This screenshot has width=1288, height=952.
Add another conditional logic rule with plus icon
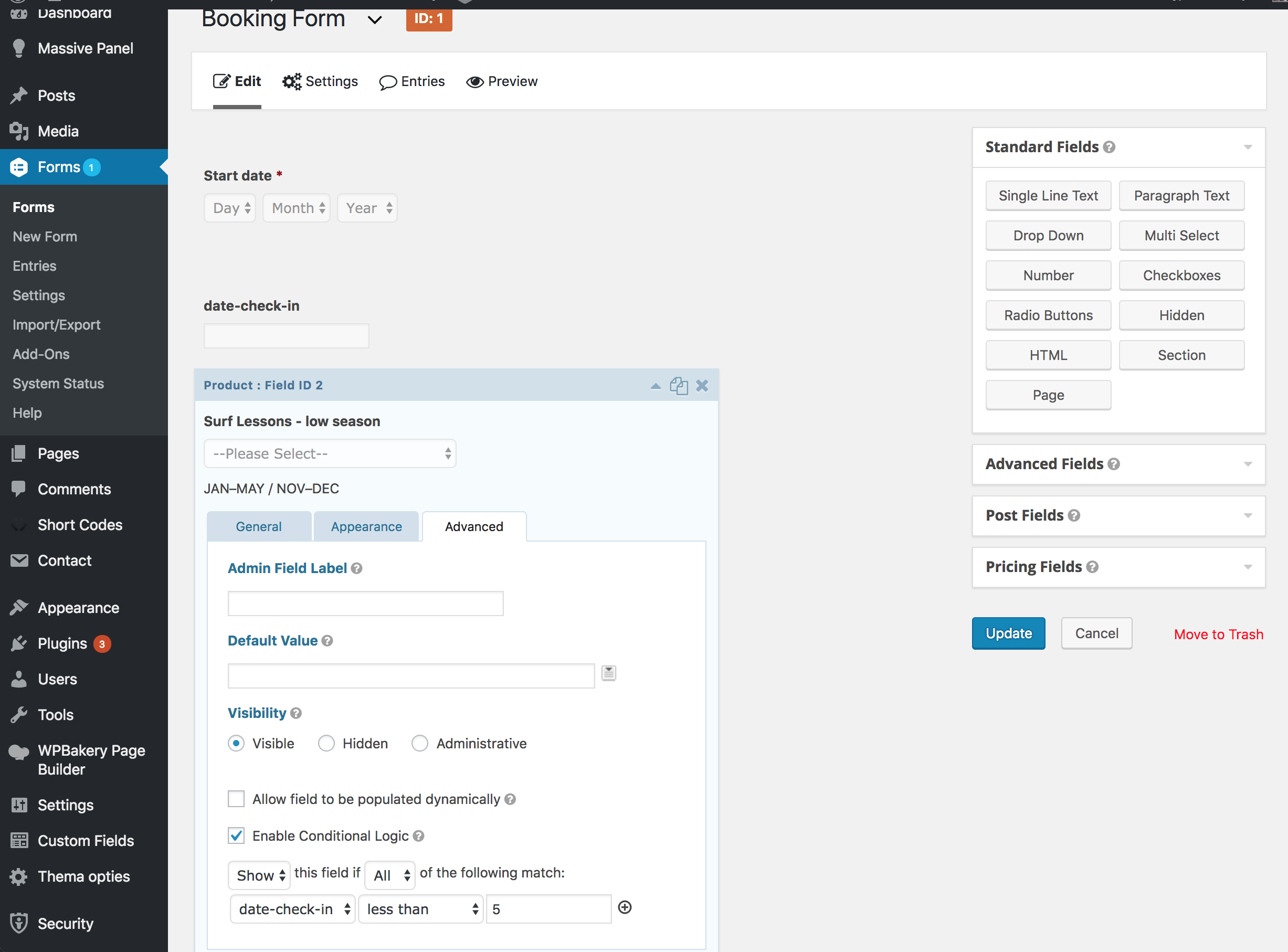(624, 907)
